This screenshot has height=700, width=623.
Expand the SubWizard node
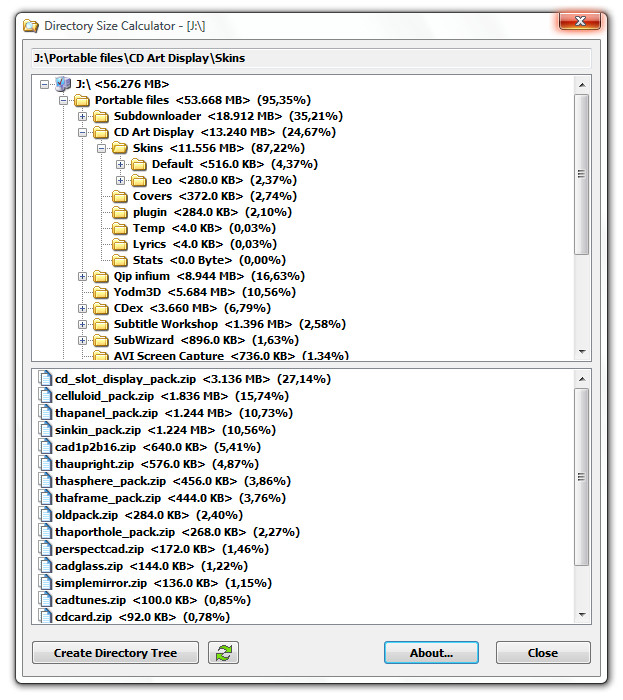coord(82,341)
